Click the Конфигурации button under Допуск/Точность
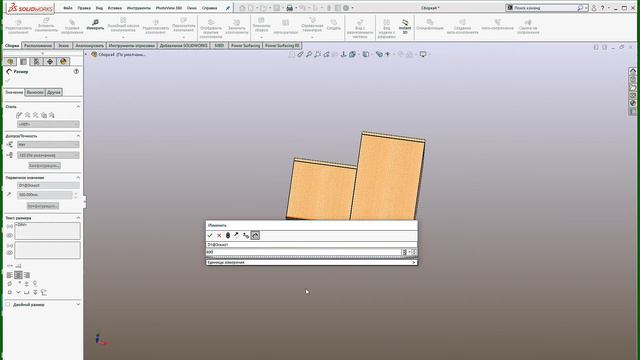 point(44,166)
